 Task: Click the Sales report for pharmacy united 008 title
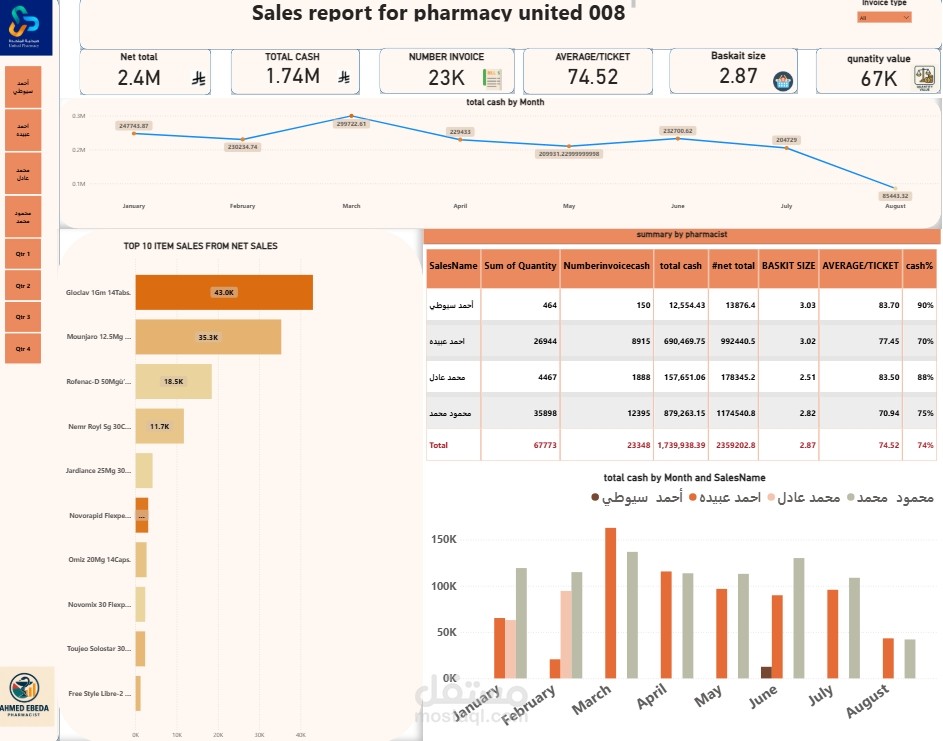(438, 13)
